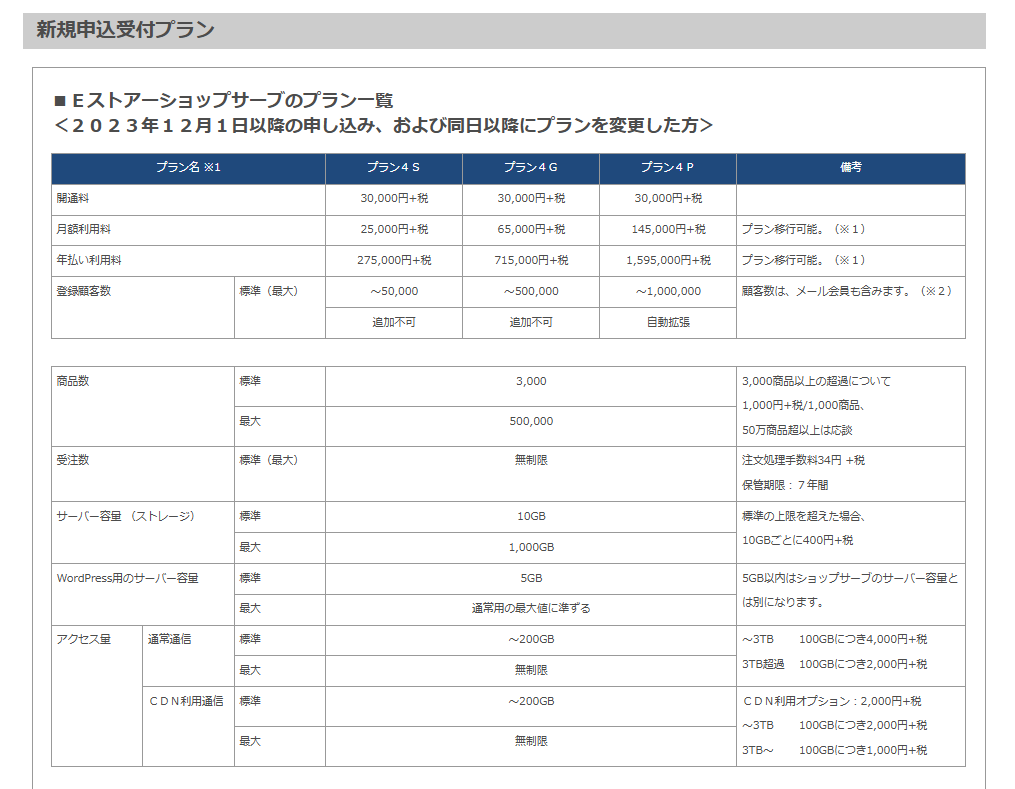Screen dimensions: 1015x789
Task: Select the 年払い利用料 row label
Action: 89,260
